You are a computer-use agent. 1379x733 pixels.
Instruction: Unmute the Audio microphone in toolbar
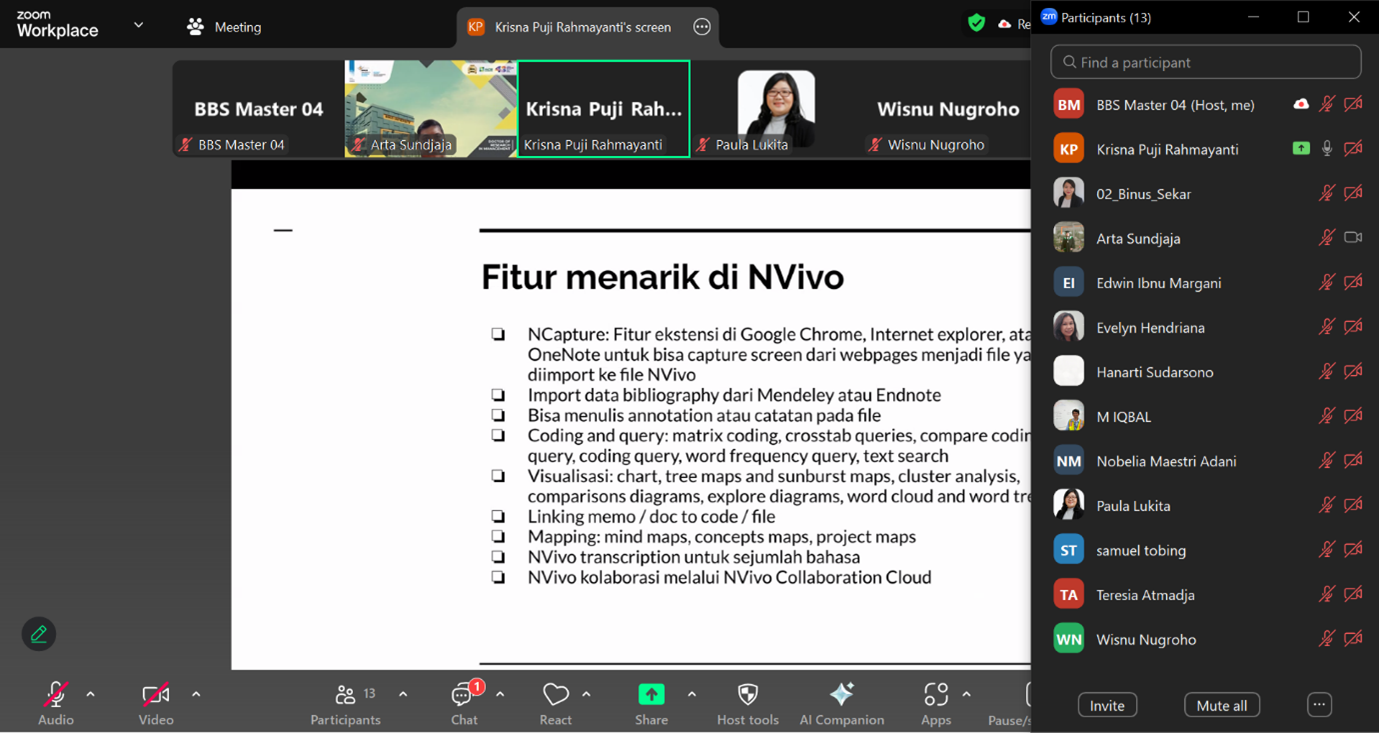pyautogui.click(x=56, y=694)
